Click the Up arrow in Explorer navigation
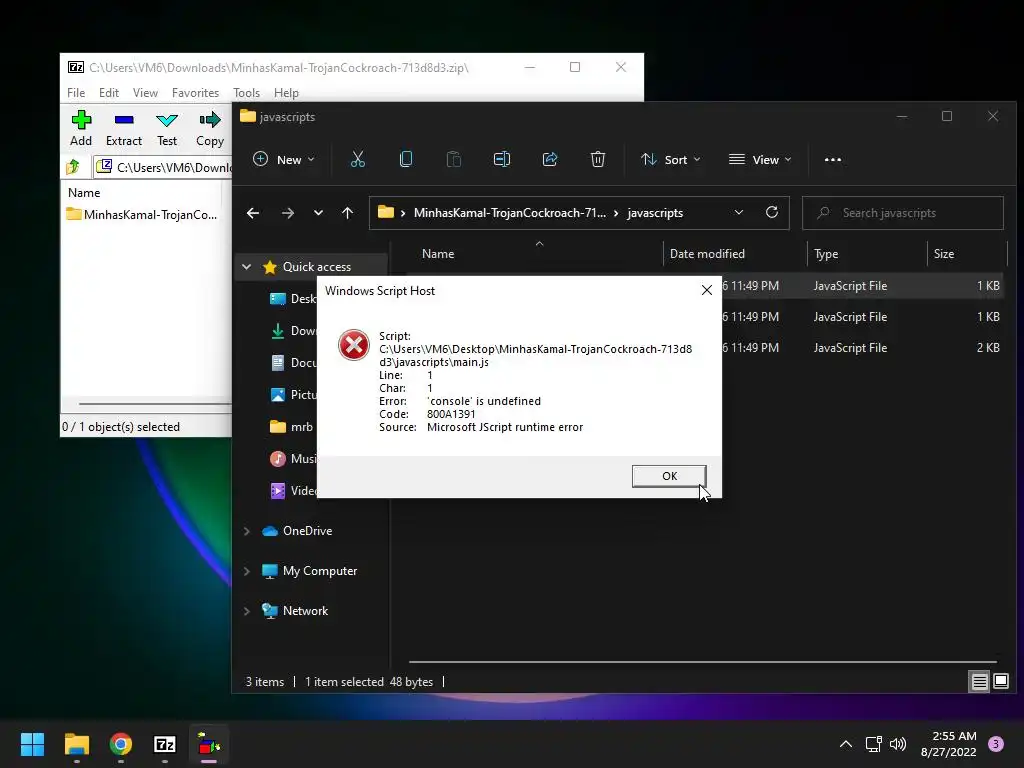Viewport: 1024px width, 768px height. point(347,213)
